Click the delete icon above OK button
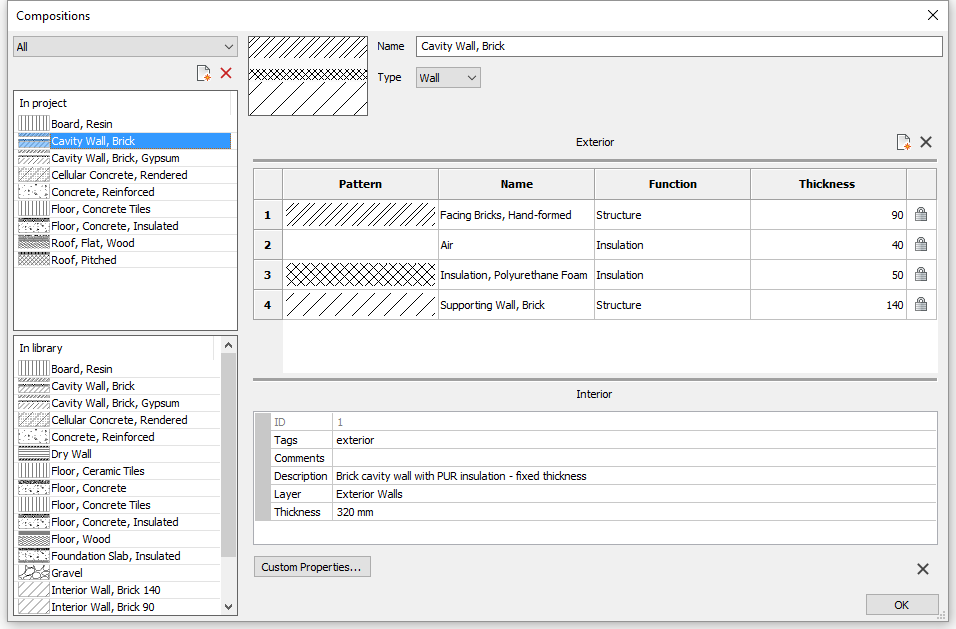Screen dimensions: 956x629 coord(923,569)
